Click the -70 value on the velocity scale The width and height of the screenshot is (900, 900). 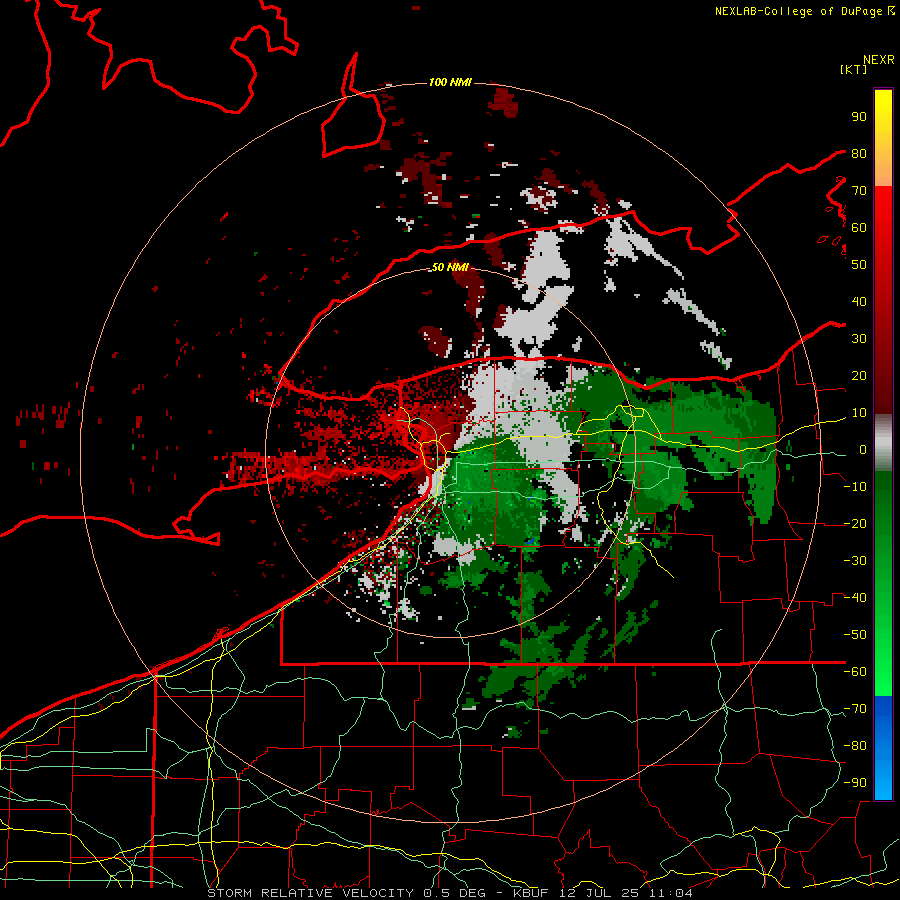(855, 709)
